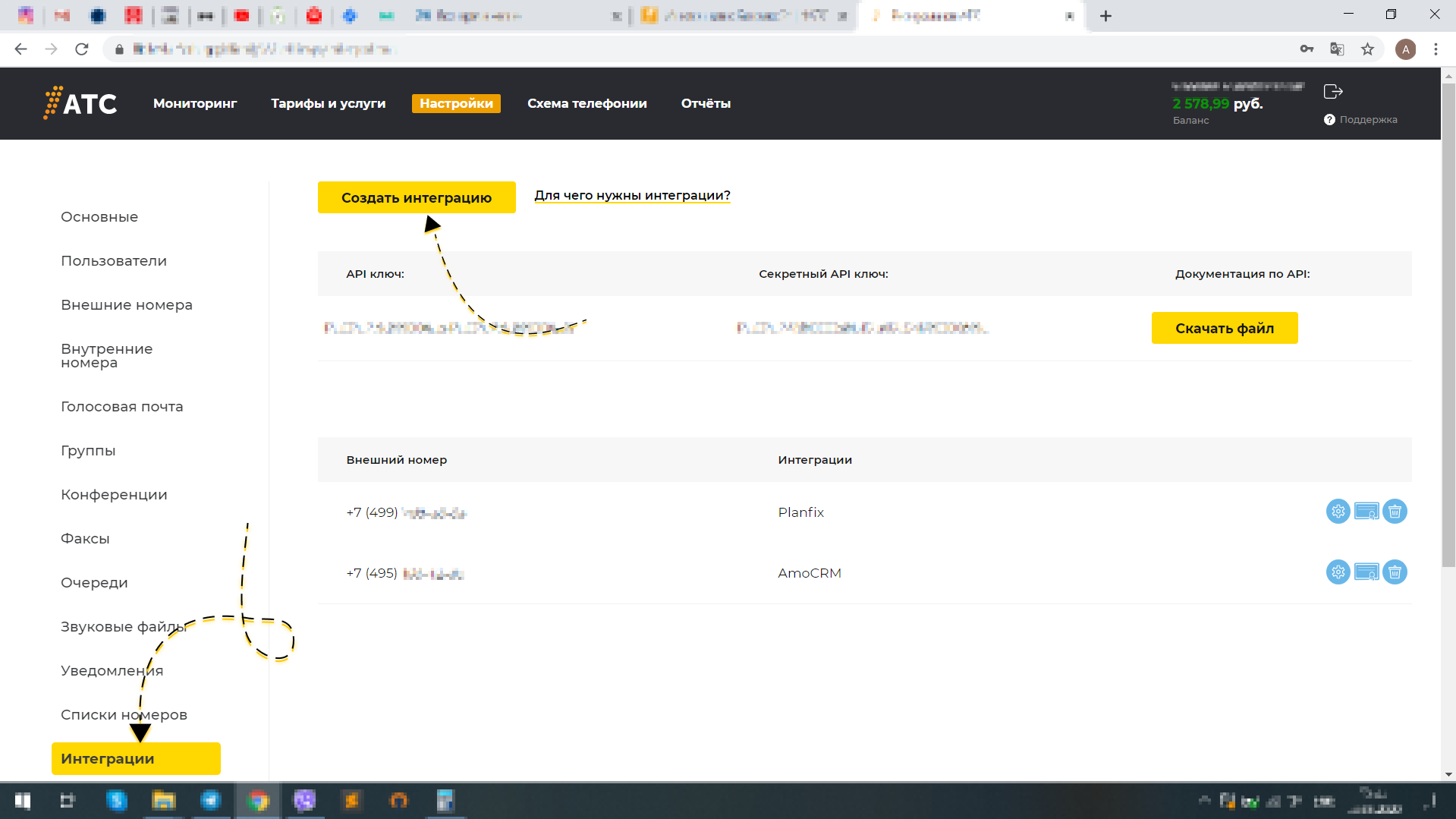Open 'Для чего нужны интеграции?' link
The width and height of the screenshot is (1456, 819).
(632, 195)
